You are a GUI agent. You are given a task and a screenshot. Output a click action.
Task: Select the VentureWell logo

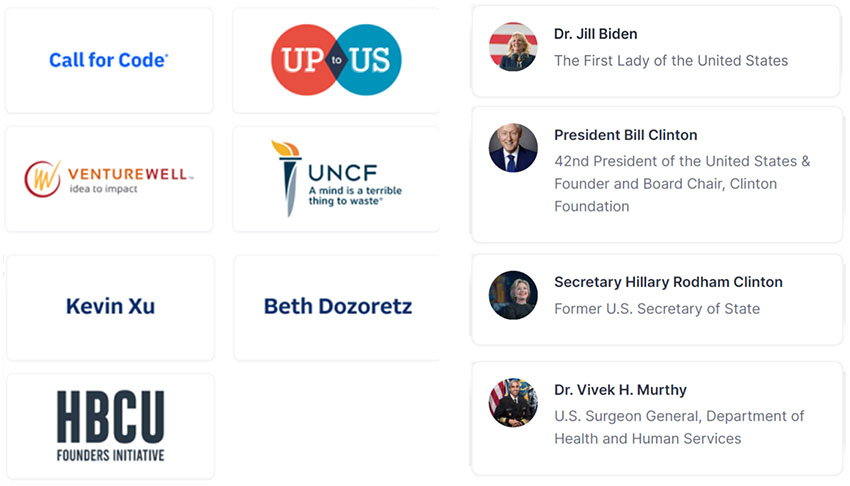click(x=108, y=178)
